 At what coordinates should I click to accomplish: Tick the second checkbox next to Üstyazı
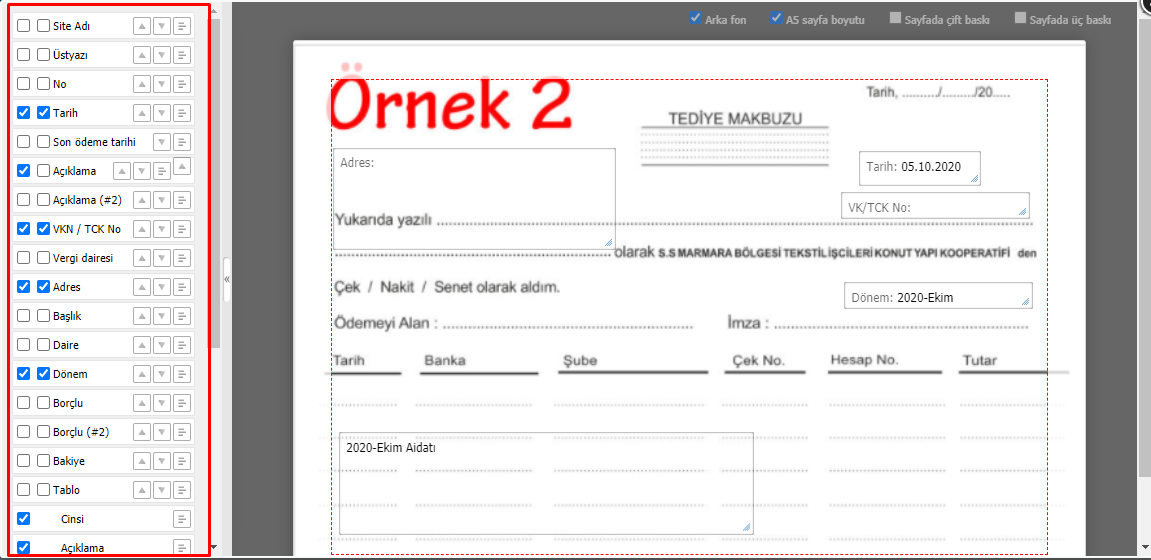[43, 54]
